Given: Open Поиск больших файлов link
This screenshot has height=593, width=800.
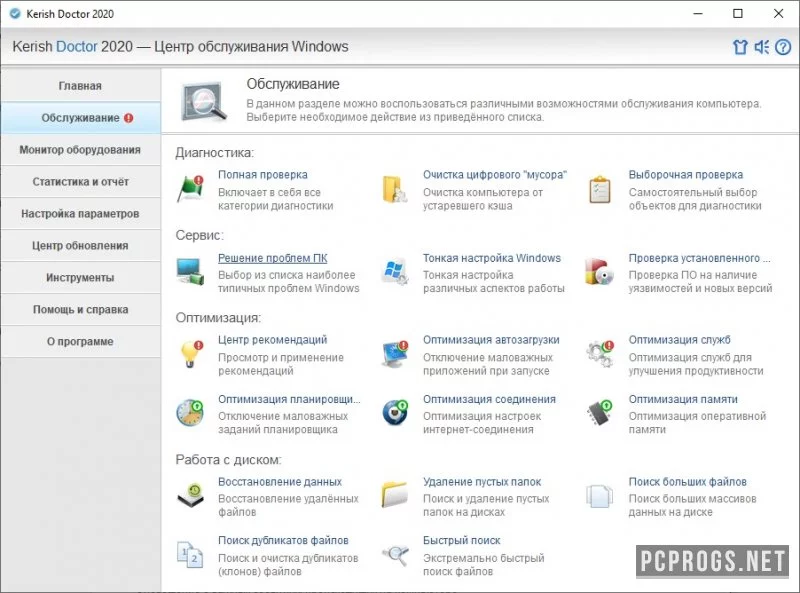Looking at the screenshot, I should pos(688,482).
